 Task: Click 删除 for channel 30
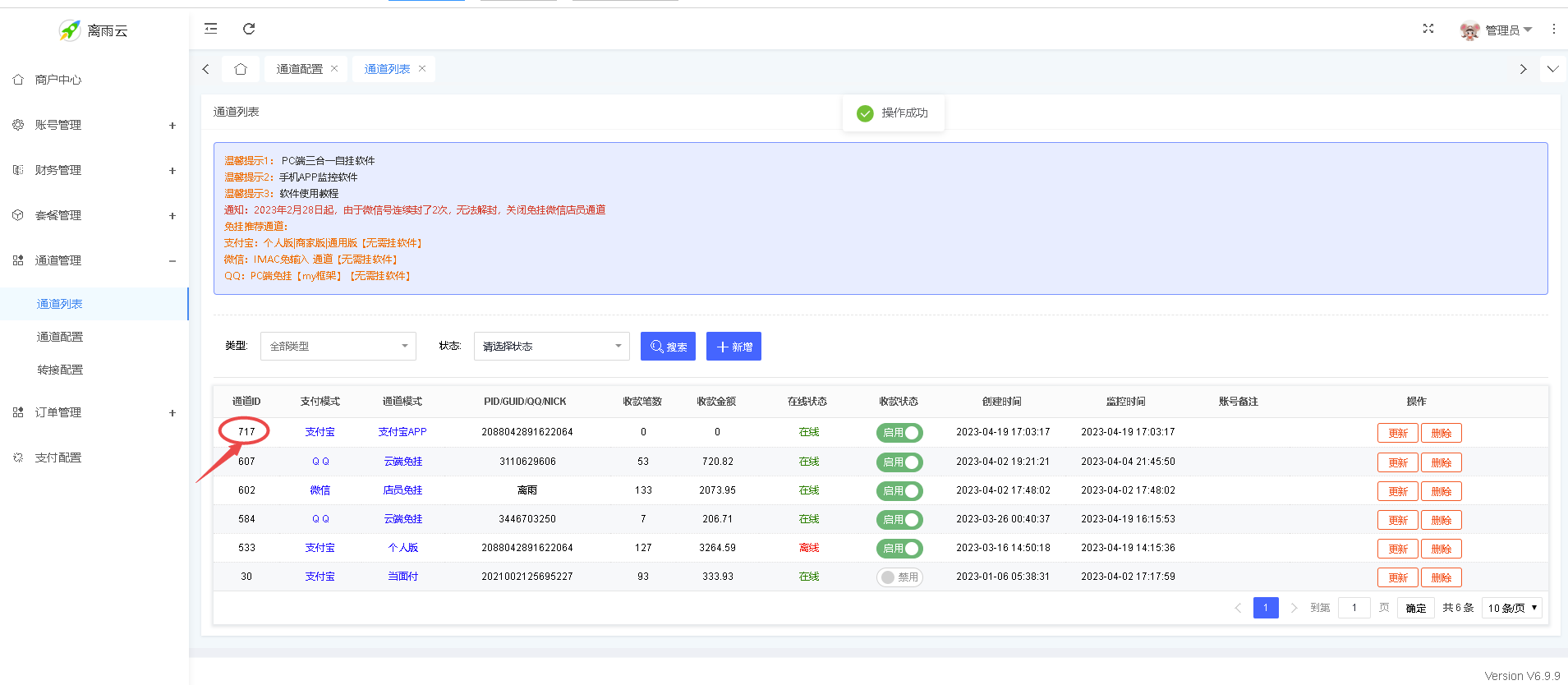click(1442, 577)
